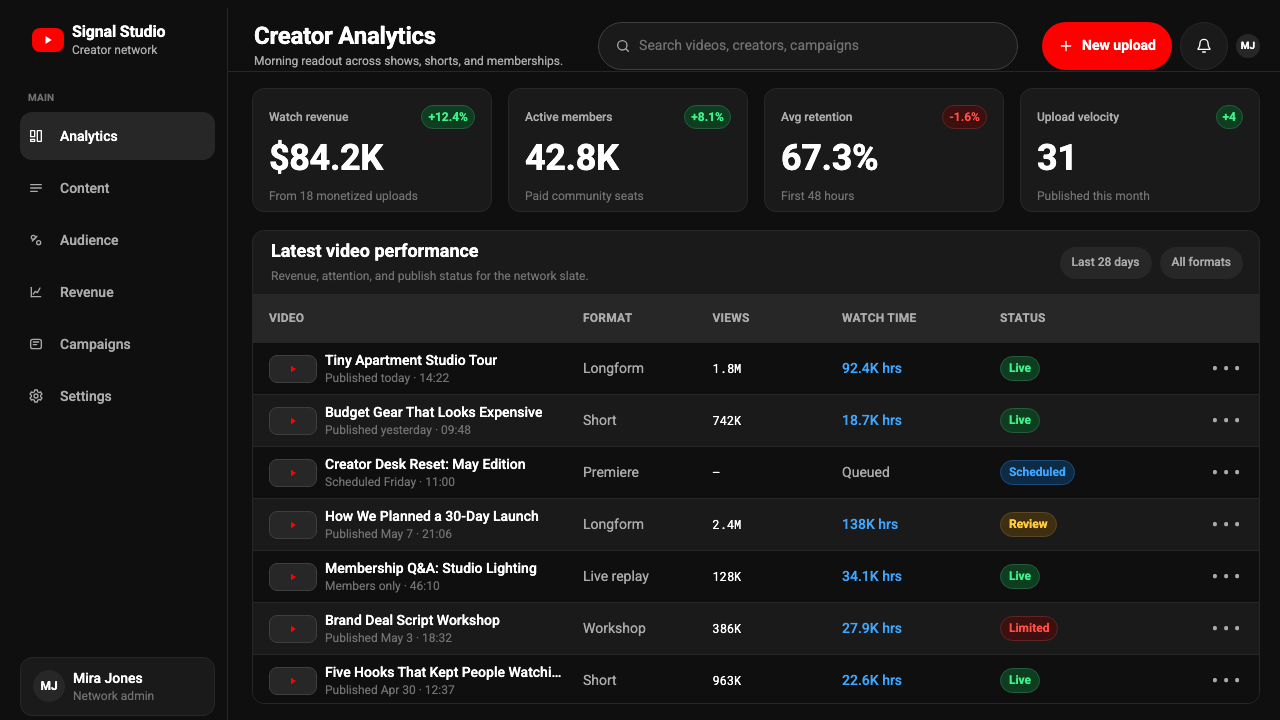Click the VIEWS column header
This screenshot has width=1280, height=720.
tap(731, 318)
